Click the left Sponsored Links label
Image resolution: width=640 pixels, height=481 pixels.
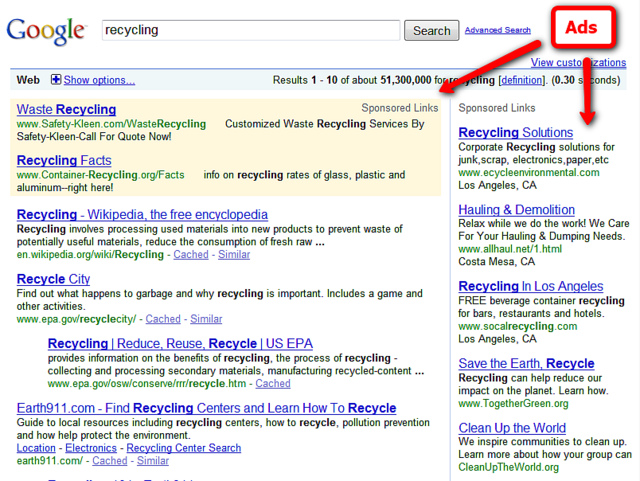click(x=400, y=108)
